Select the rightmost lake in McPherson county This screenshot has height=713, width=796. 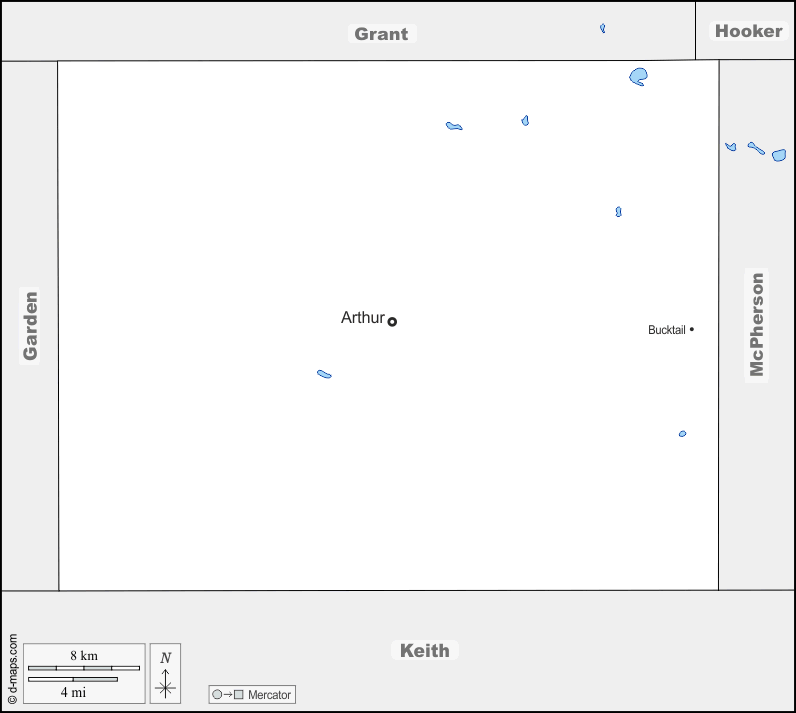point(779,155)
